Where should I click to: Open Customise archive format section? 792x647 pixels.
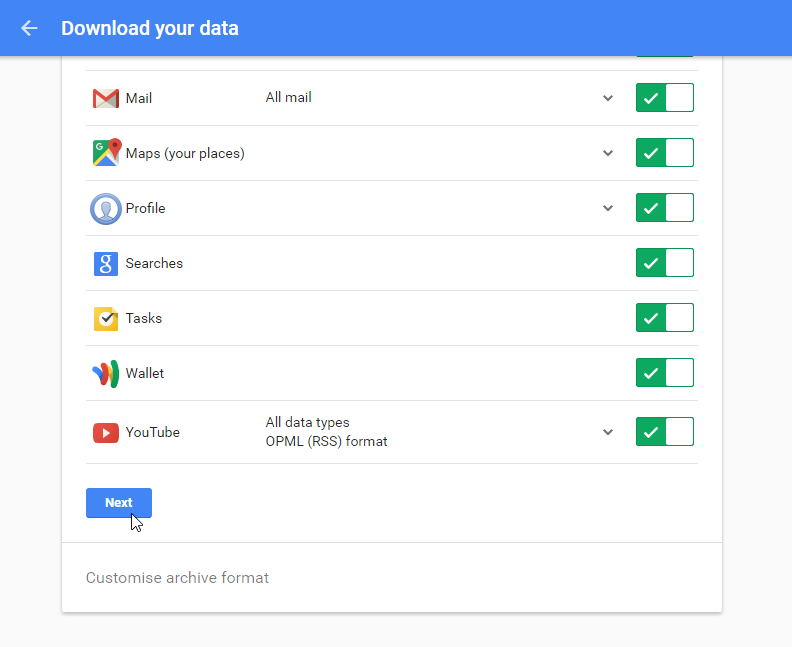177,578
